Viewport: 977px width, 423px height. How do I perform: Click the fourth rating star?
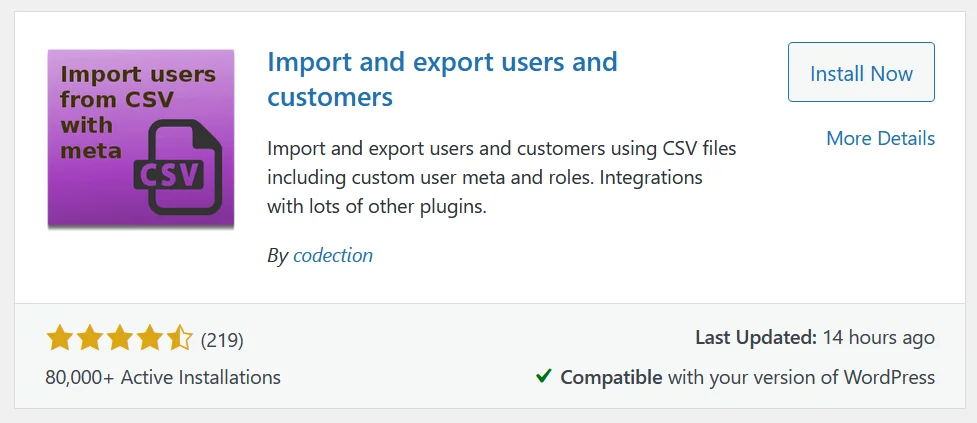(x=150, y=339)
